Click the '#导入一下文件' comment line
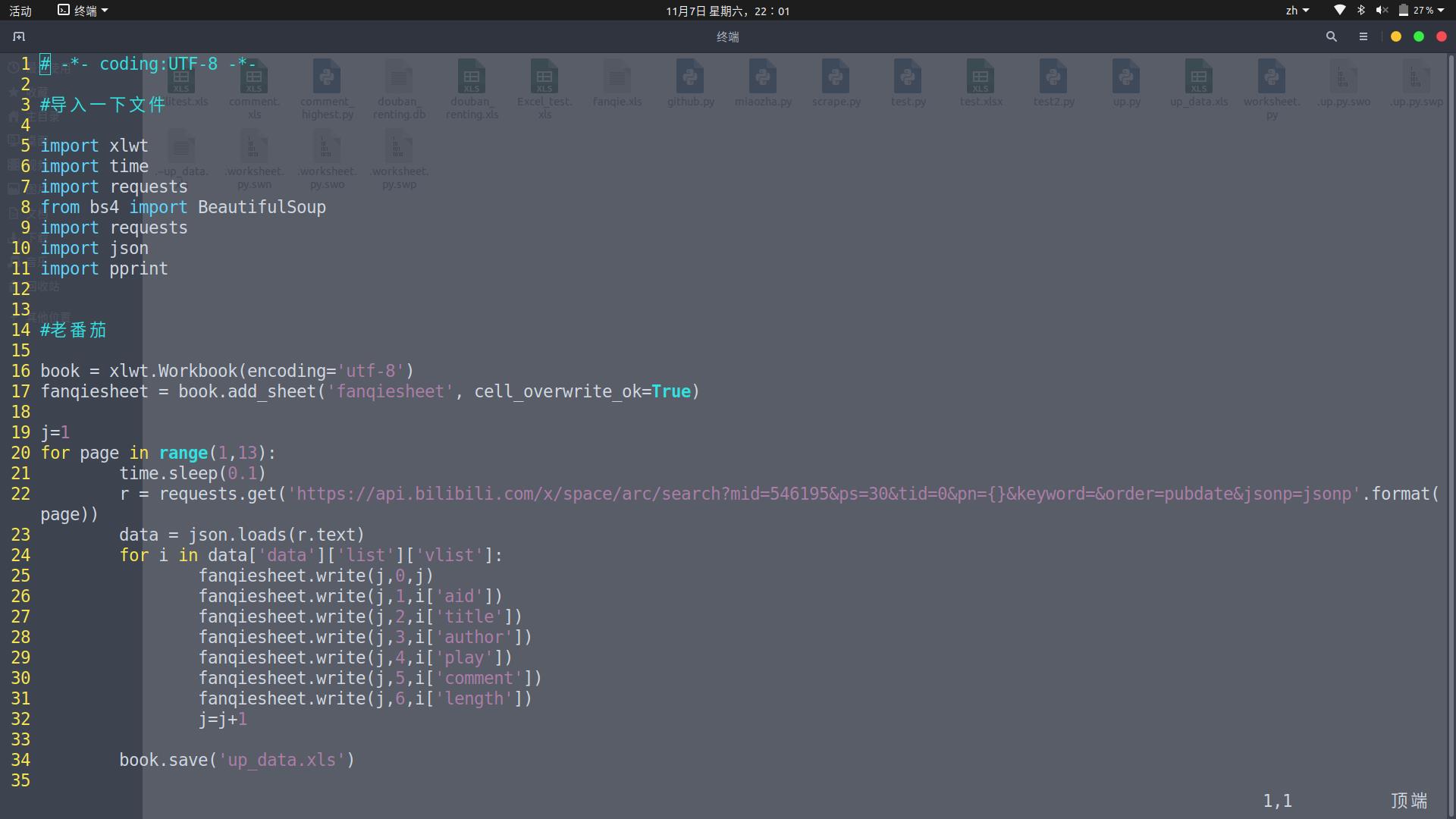Image resolution: width=1456 pixels, height=819 pixels. pyautogui.click(x=102, y=105)
